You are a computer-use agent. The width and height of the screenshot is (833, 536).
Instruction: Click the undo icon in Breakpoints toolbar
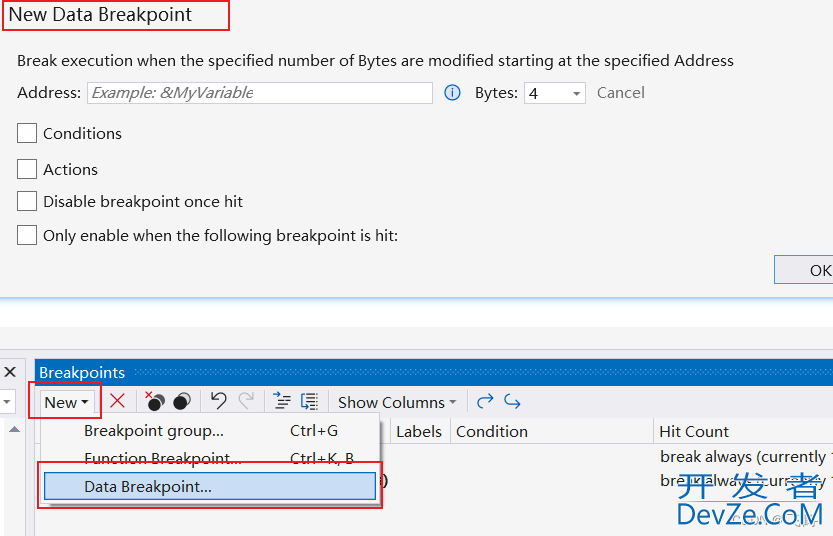(x=218, y=401)
